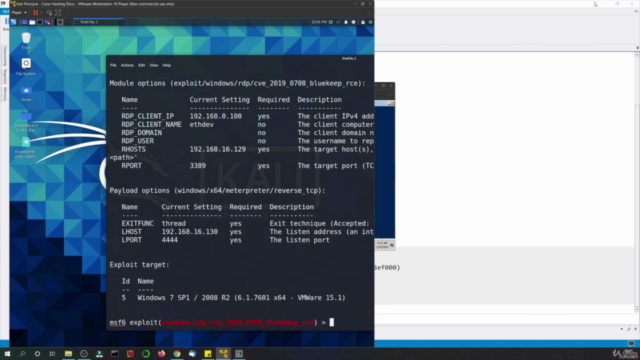Open the Trash desktop icon
The width and height of the screenshot is (640, 360).
[x=26, y=40]
